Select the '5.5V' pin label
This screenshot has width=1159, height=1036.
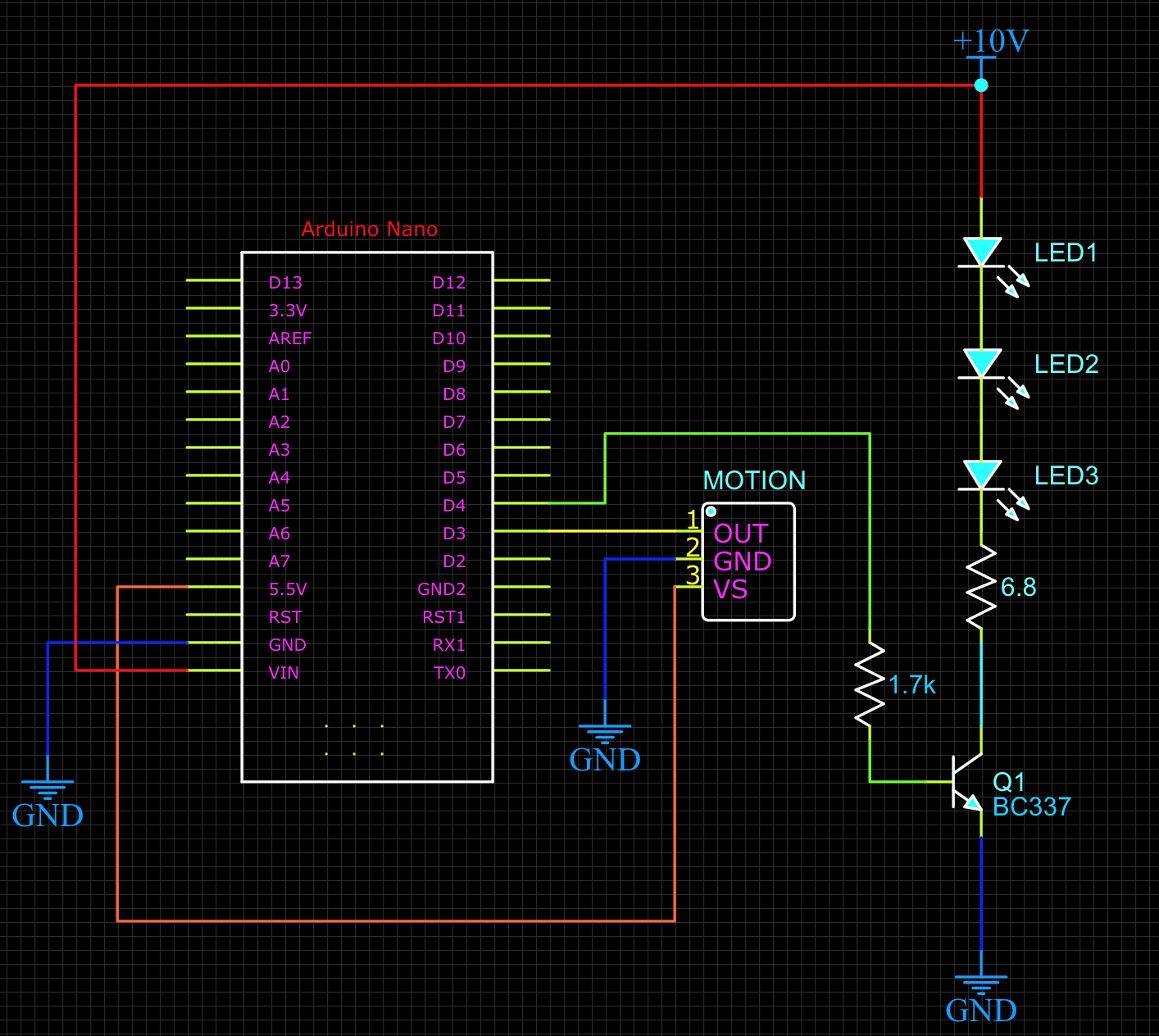pos(288,589)
